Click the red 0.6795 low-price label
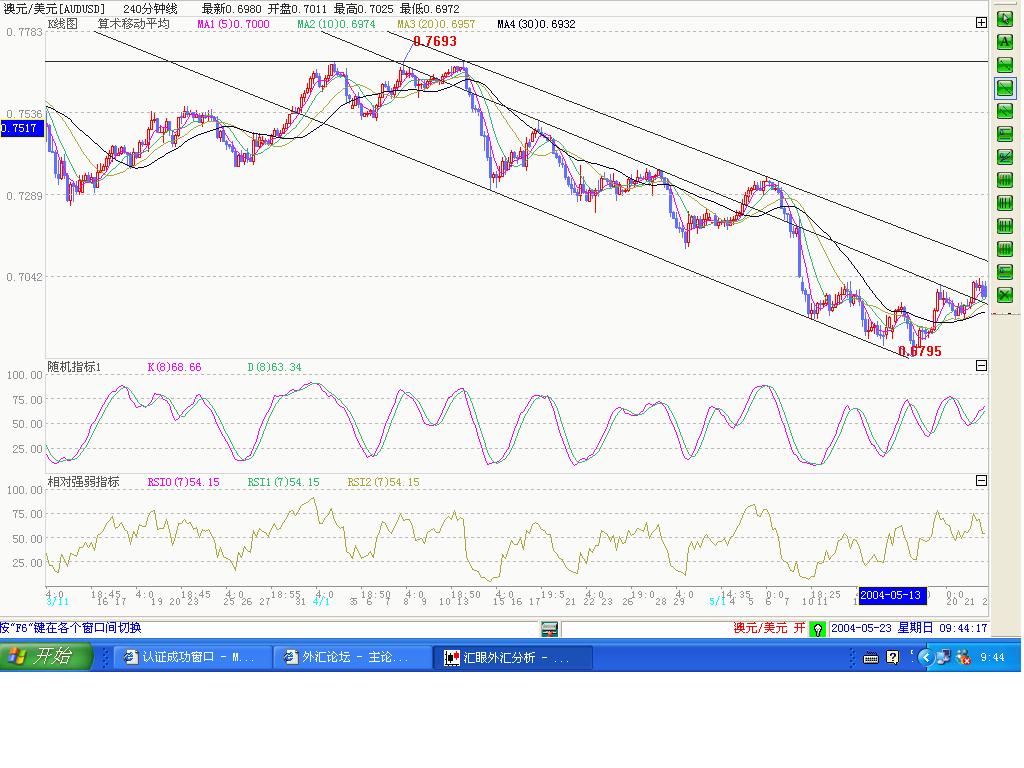 [920, 351]
